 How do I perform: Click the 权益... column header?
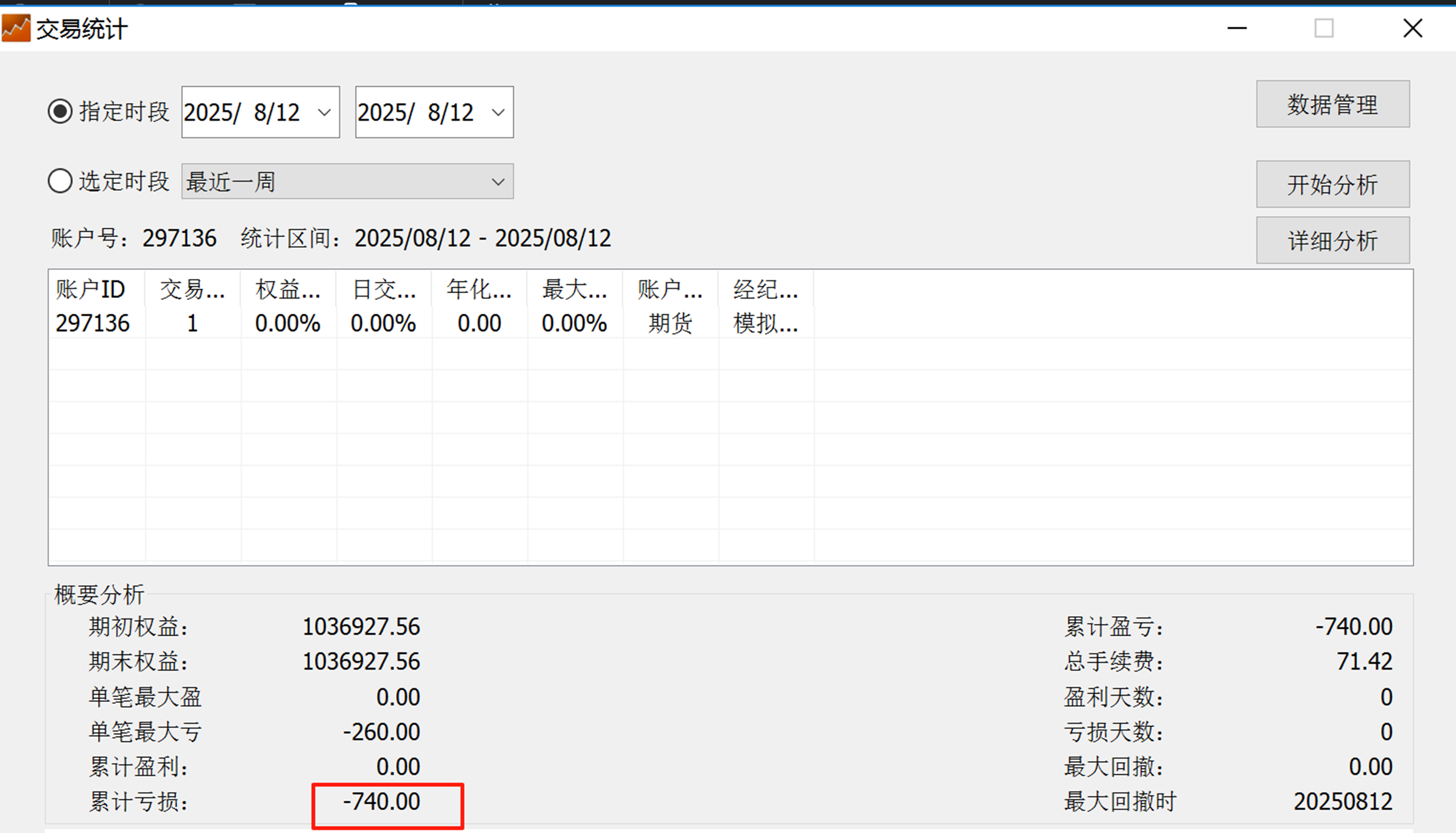click(288, 289)
